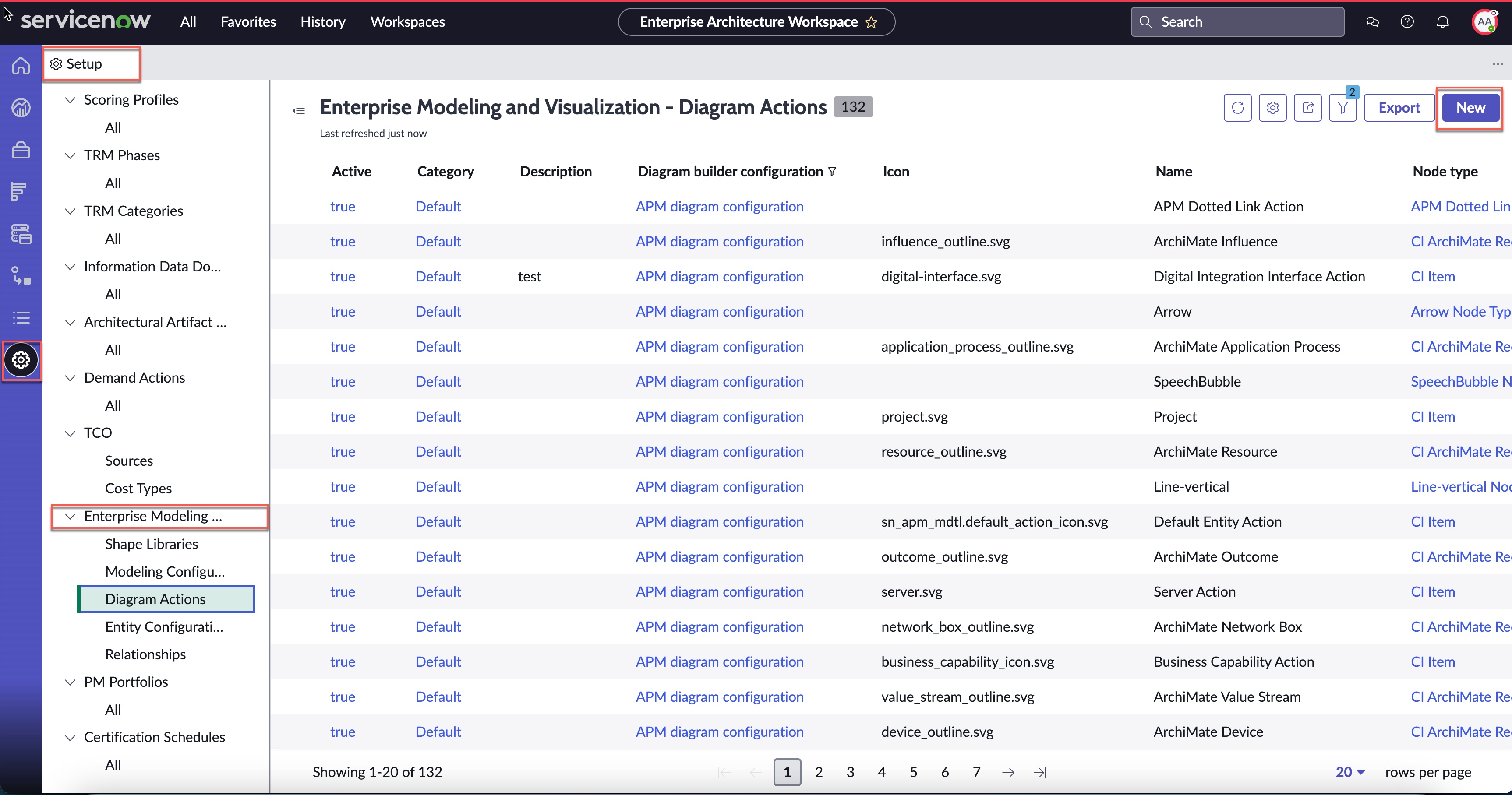
Task: Click the three-dot more options icon
Action: pos(1497,63)
